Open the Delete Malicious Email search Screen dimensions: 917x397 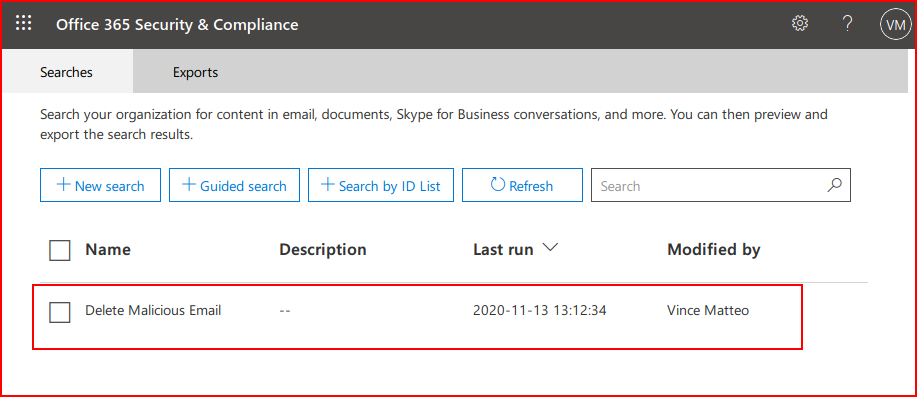[x=153, y=310]
